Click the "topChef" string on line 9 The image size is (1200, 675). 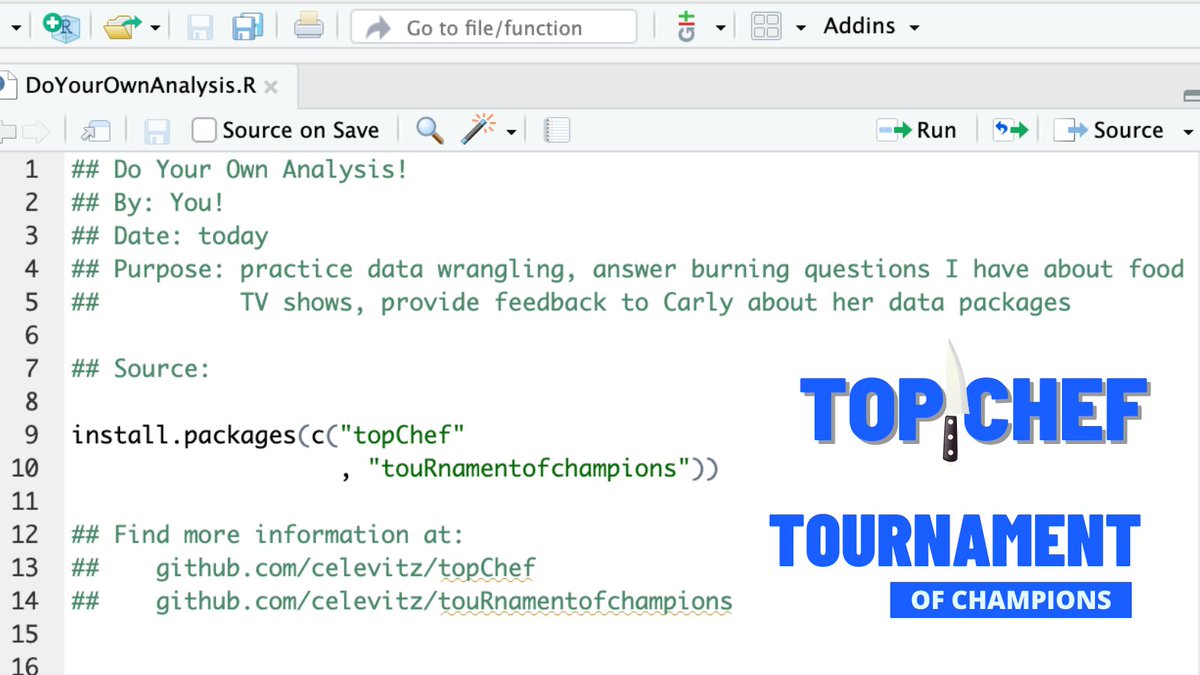click(x=402, y=435)
